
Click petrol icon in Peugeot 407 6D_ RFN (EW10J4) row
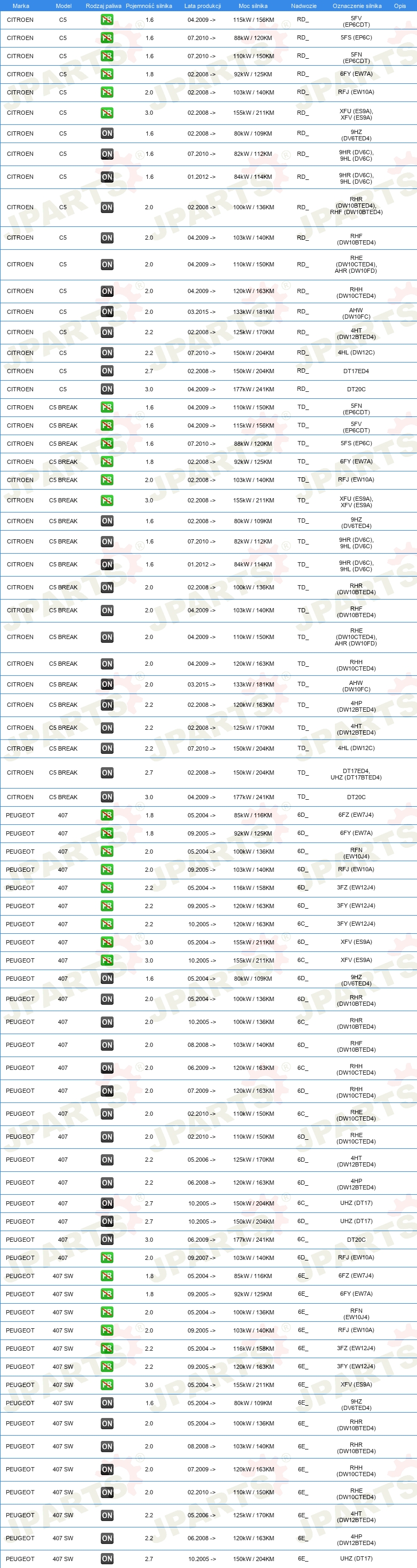click(107, 852)
